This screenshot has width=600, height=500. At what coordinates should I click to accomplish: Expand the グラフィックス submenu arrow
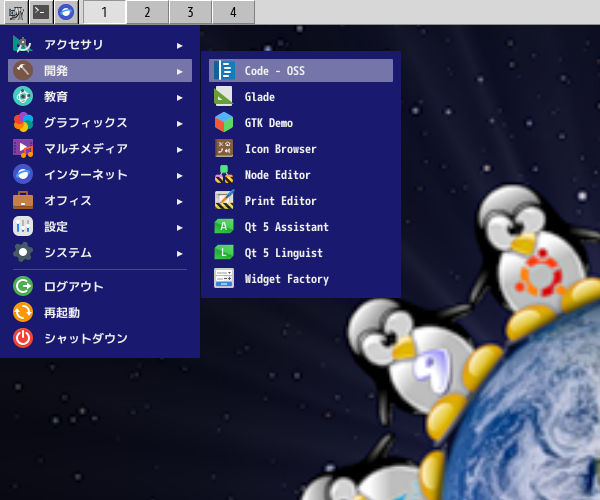[x=179, y=124]
